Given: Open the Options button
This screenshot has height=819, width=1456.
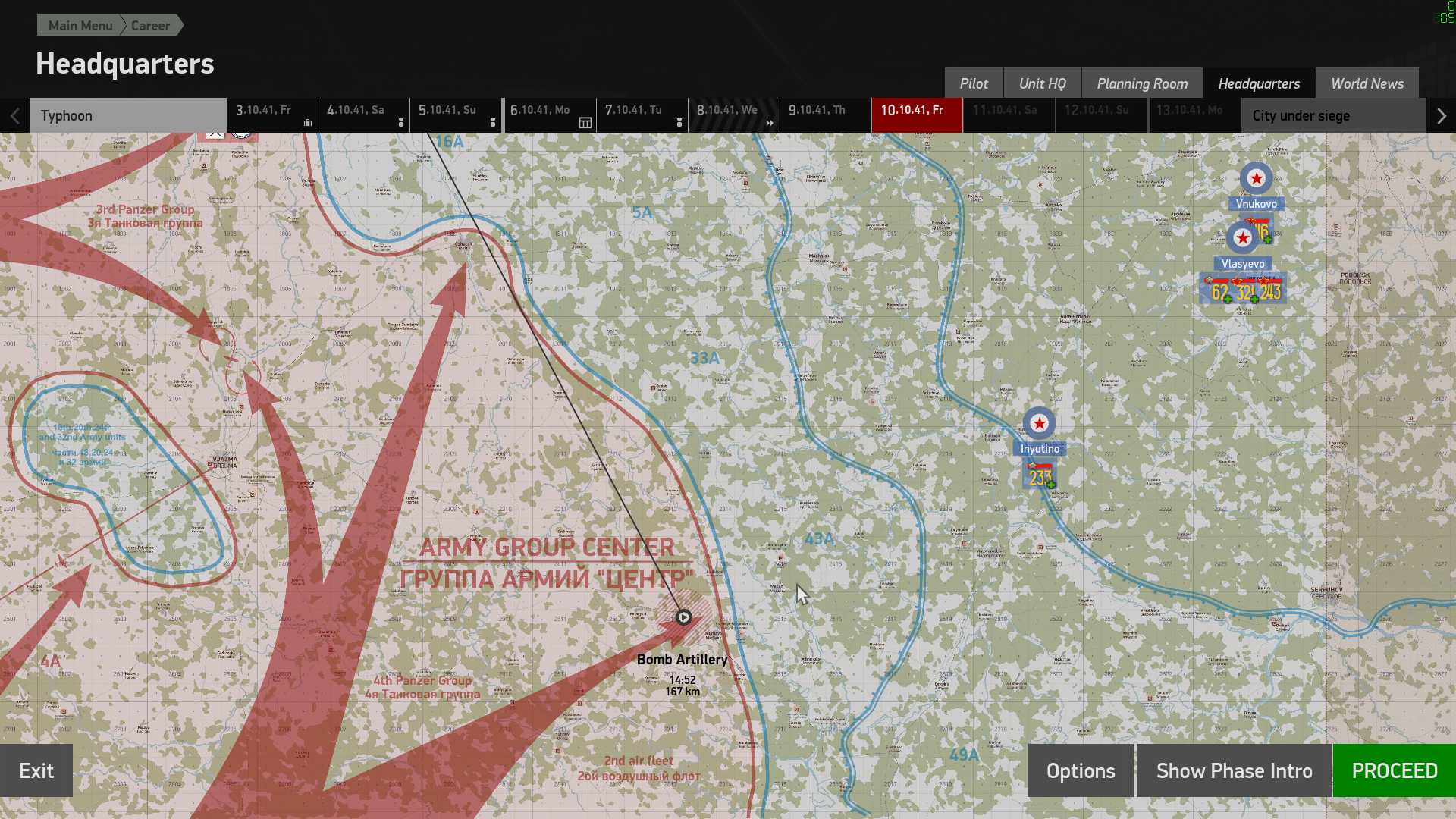Looking at the screenshot, I should 1080,770.
